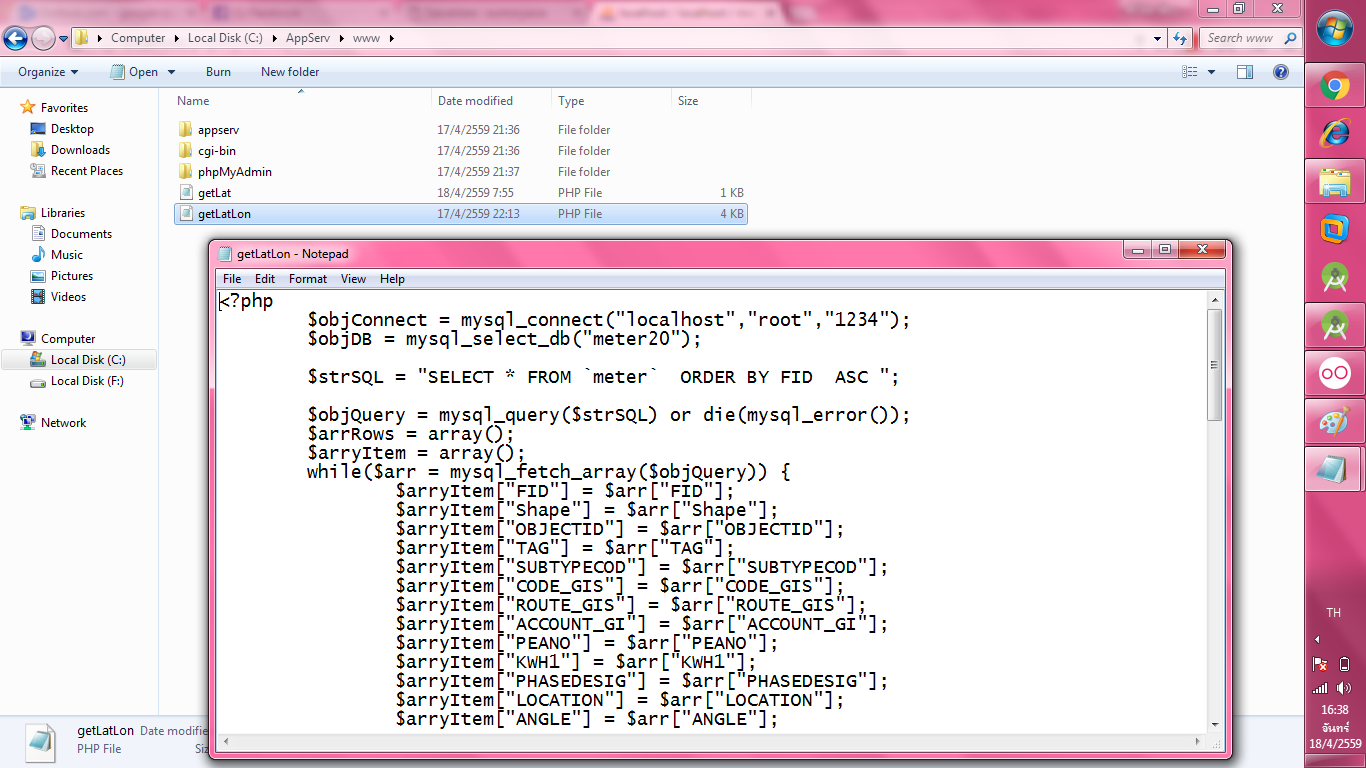The width and height of the screenshot is (1366, 768).
Task: Refresh the www folder in the address bar
Action: point(1181,38)
